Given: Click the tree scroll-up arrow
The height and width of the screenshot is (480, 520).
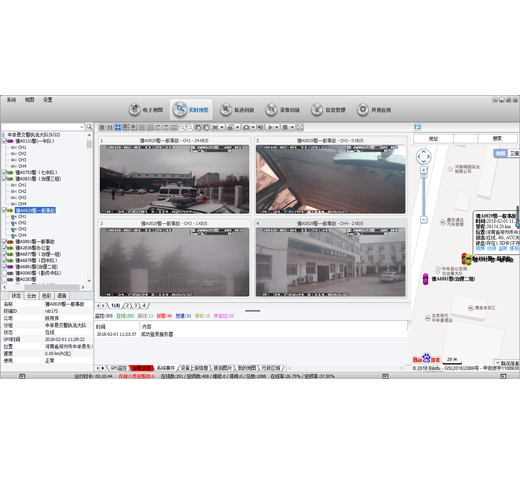Looking at the screenshot, I should click(x=89, y=135).
